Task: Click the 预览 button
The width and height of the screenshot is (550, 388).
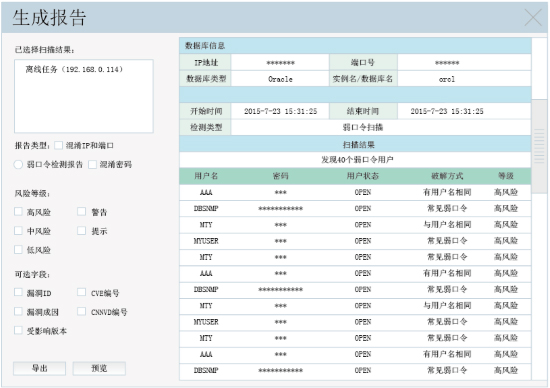Action: [99, 368]
